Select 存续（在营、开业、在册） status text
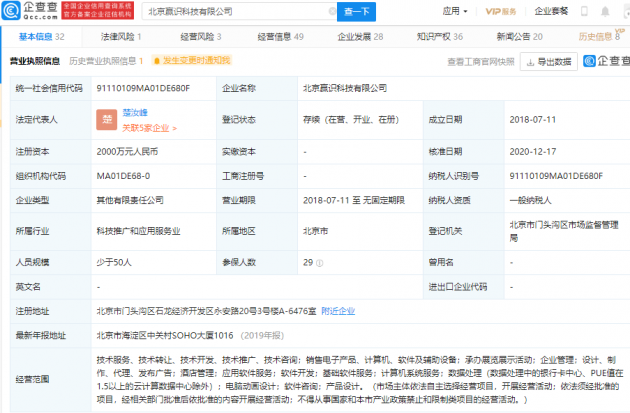The width and height of the screenshot is (630, 413). [x=351, y=120]
